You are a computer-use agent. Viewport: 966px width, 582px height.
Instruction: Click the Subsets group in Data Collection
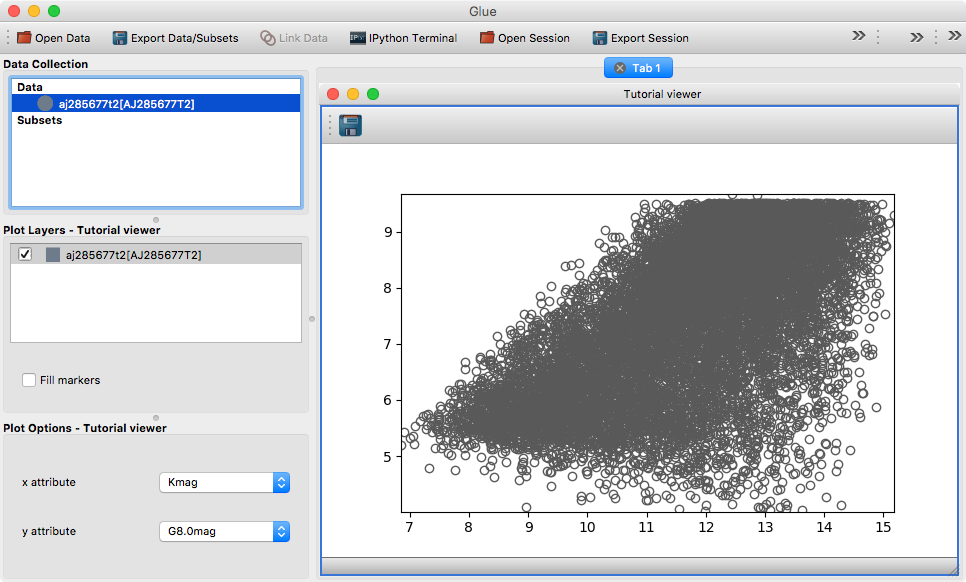(x=40, y=120)
